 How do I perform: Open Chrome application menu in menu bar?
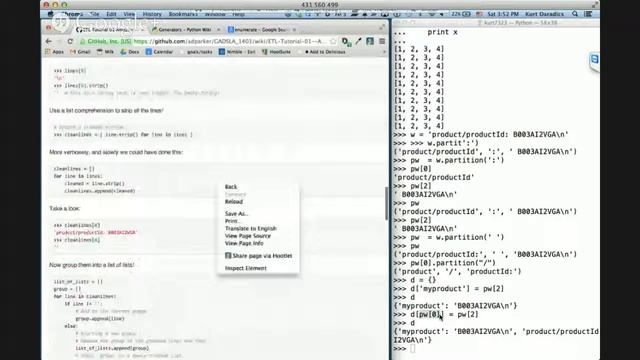coord(73,14)
